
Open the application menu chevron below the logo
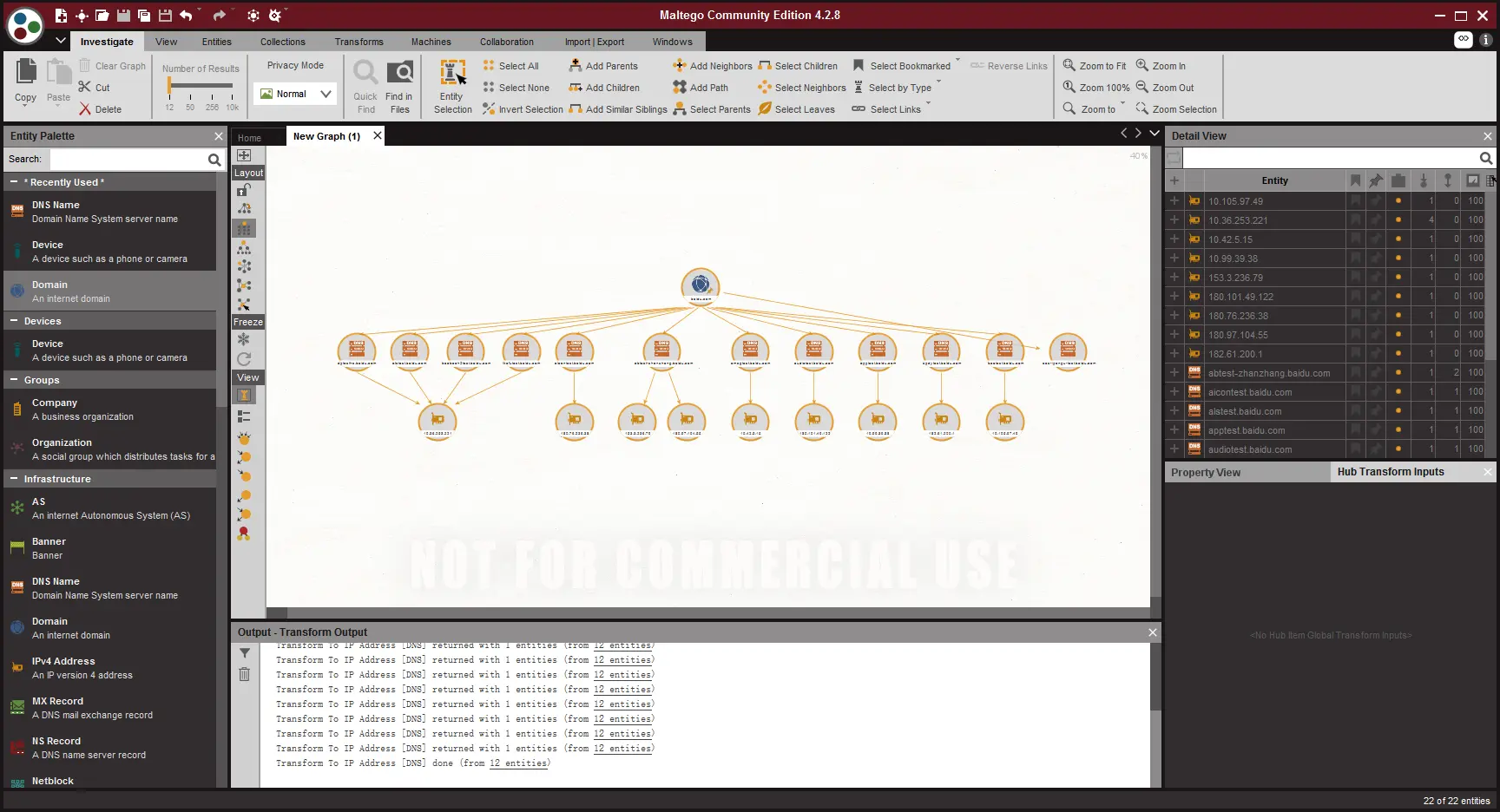coord(61,41)
